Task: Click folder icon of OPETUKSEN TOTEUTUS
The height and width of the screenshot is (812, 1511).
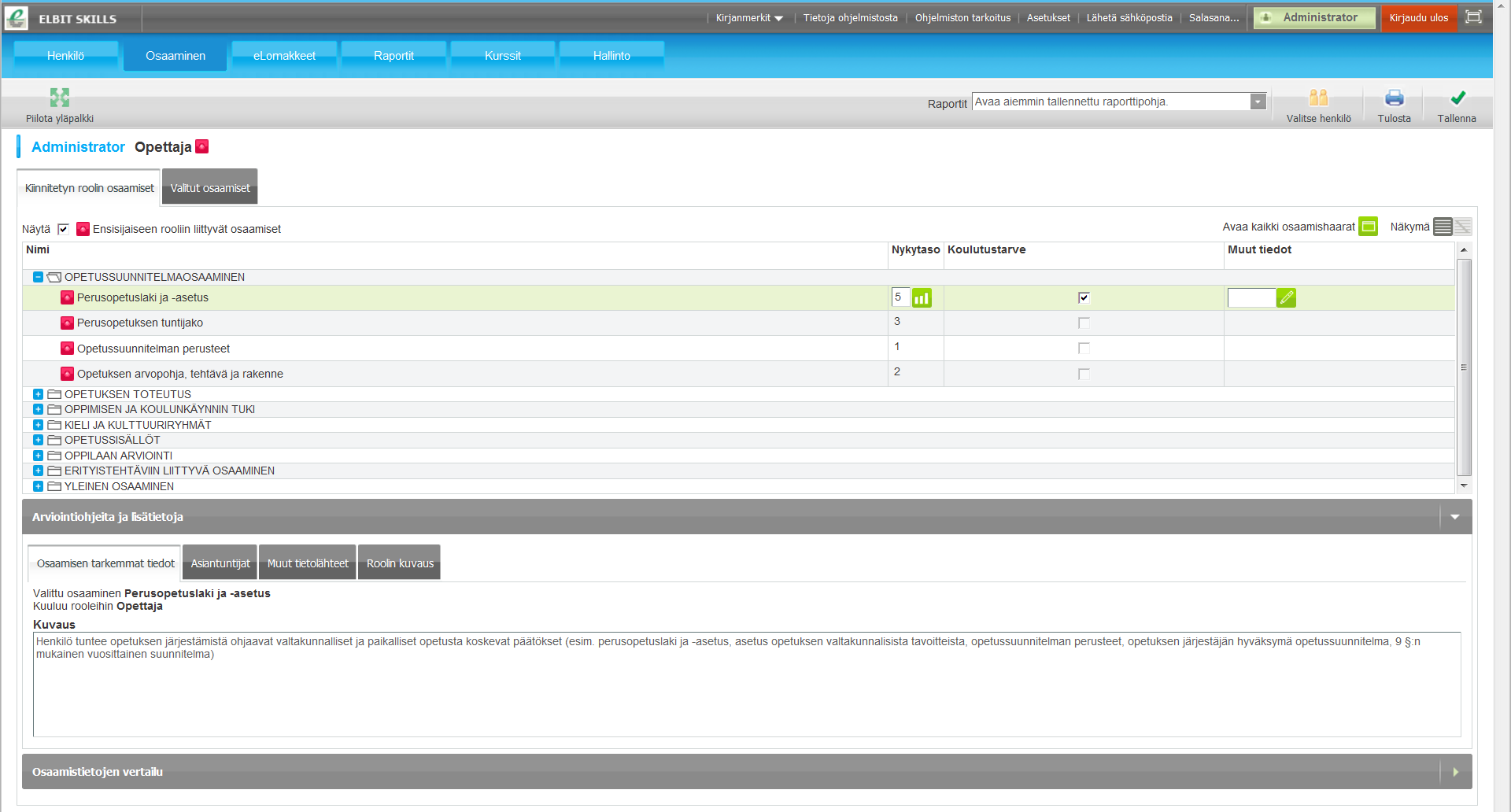Action: click(54, 394)
